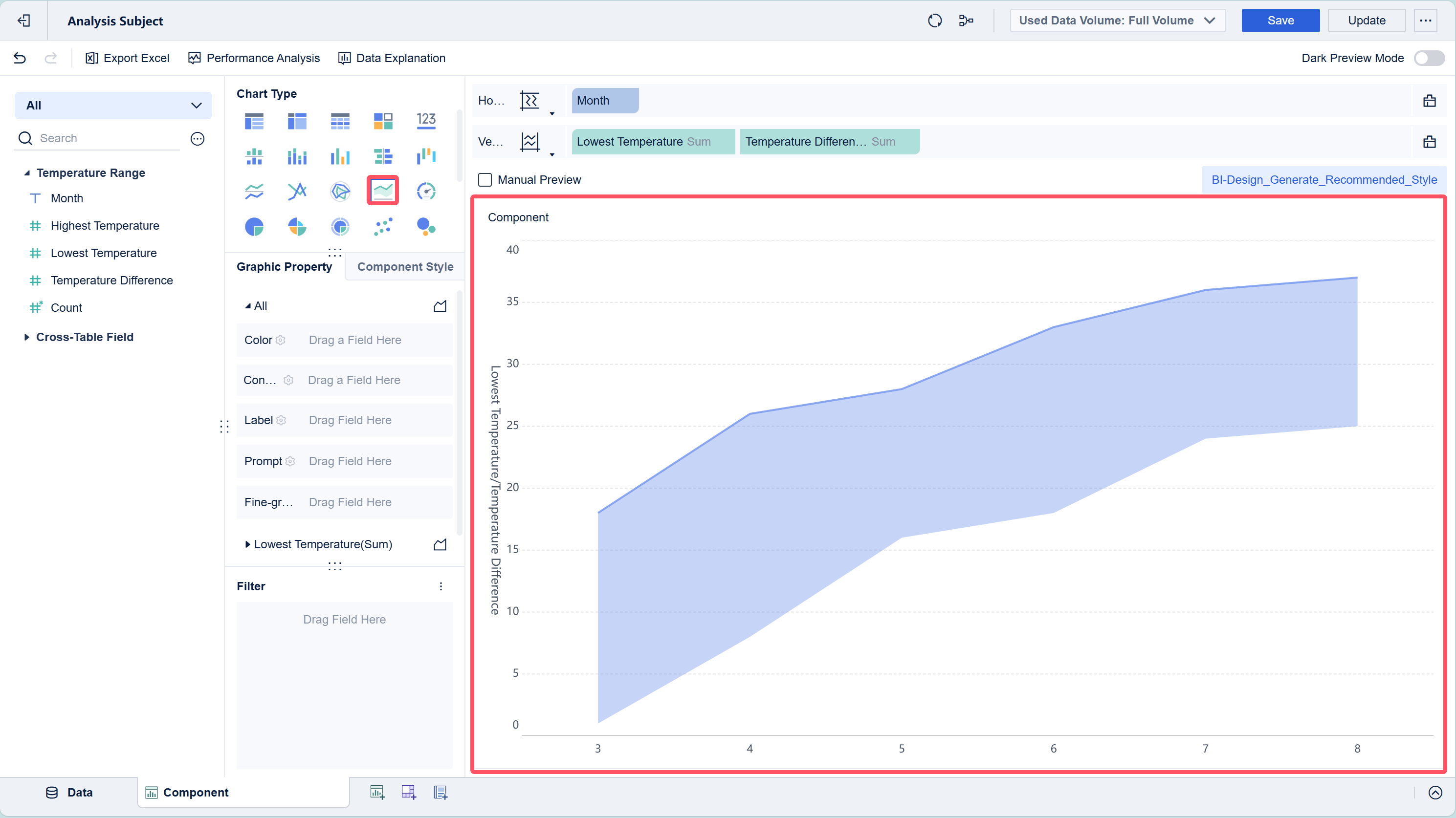Check the Manual Preview checkbox

pos(485,180)
